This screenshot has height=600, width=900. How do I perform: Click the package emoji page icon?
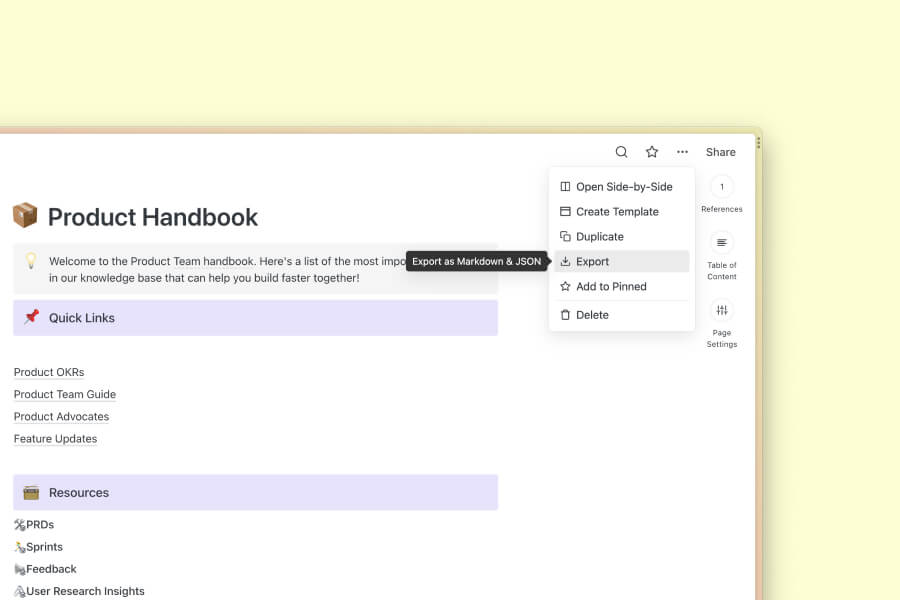click(25, 216)
